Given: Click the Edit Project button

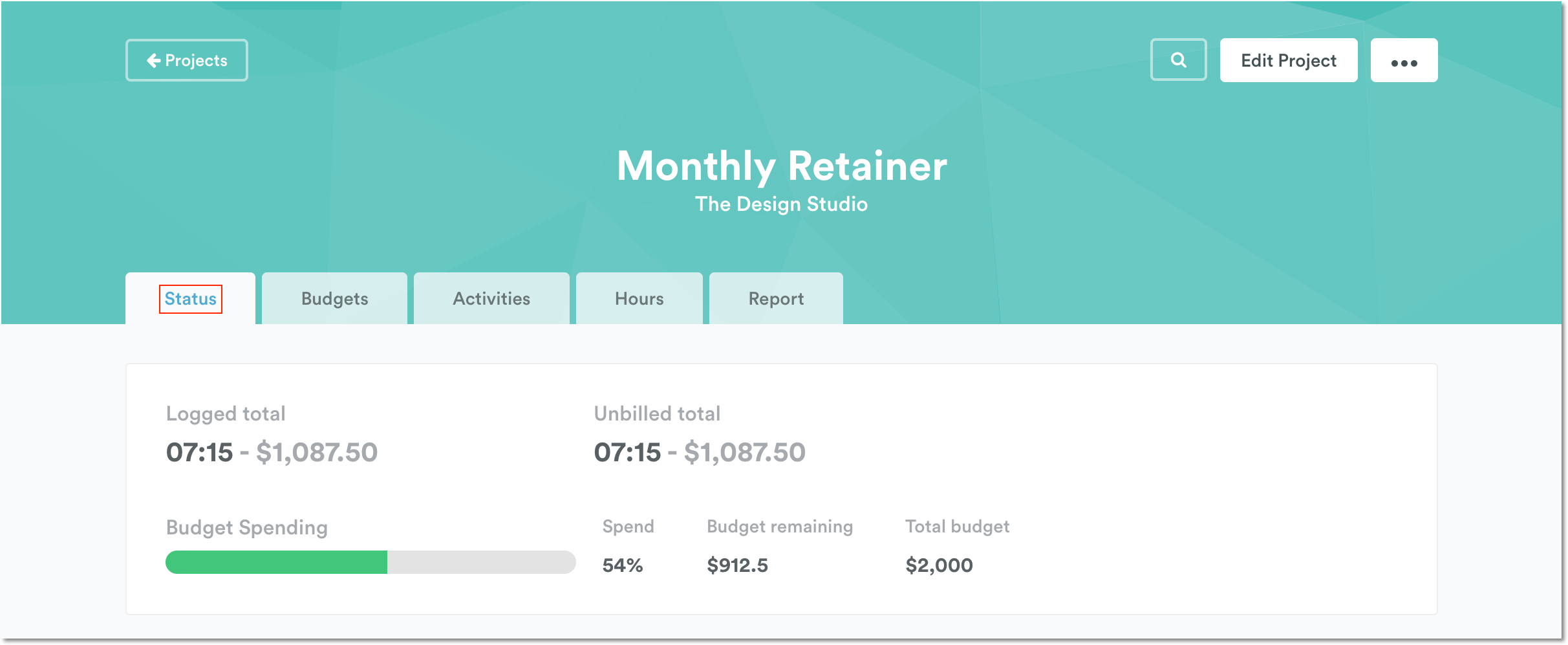Looking at the screenshot, I should tap(1288, 60).
